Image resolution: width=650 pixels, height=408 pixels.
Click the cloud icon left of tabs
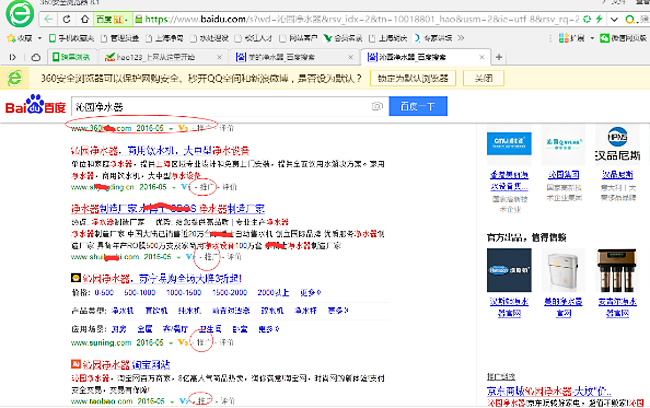36,57
